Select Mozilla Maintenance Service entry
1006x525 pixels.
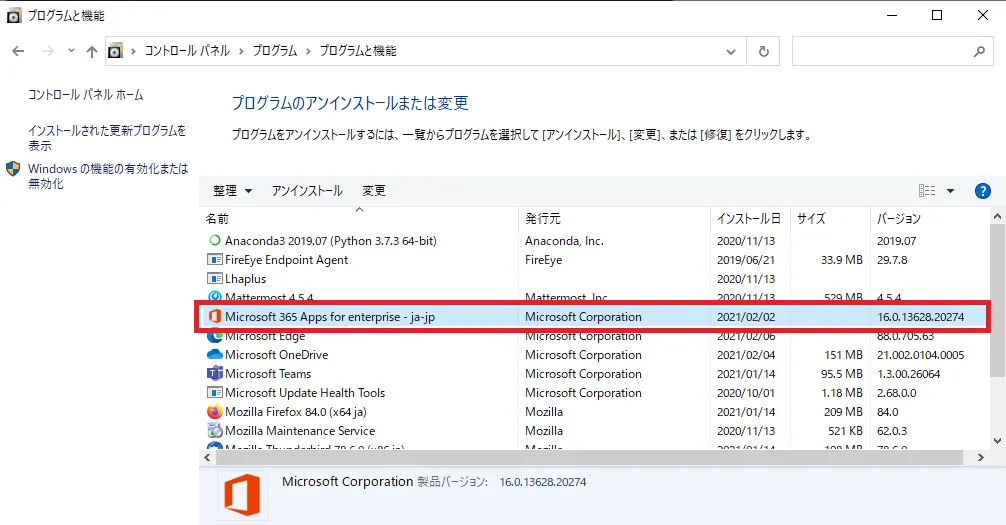point(300,431)
